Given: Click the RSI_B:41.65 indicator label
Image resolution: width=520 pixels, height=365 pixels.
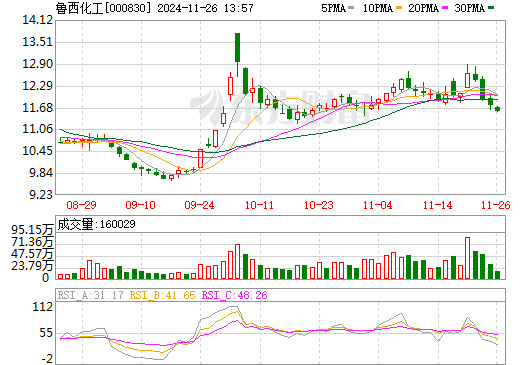Looking at the screenshot, I should [162, 295].
